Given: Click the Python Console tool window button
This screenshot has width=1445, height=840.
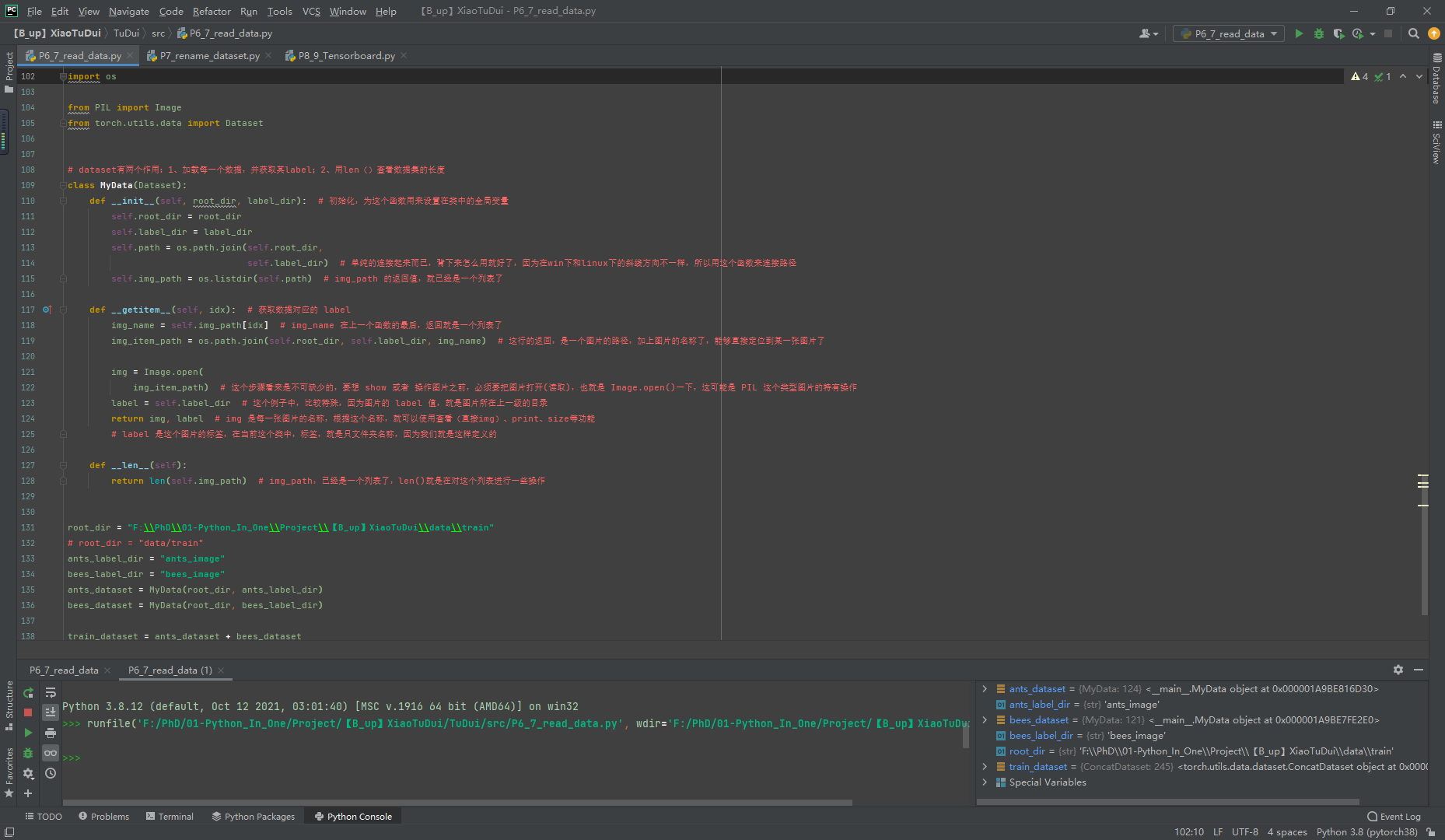Looking at the screenshot, I should tap(353, 816).
